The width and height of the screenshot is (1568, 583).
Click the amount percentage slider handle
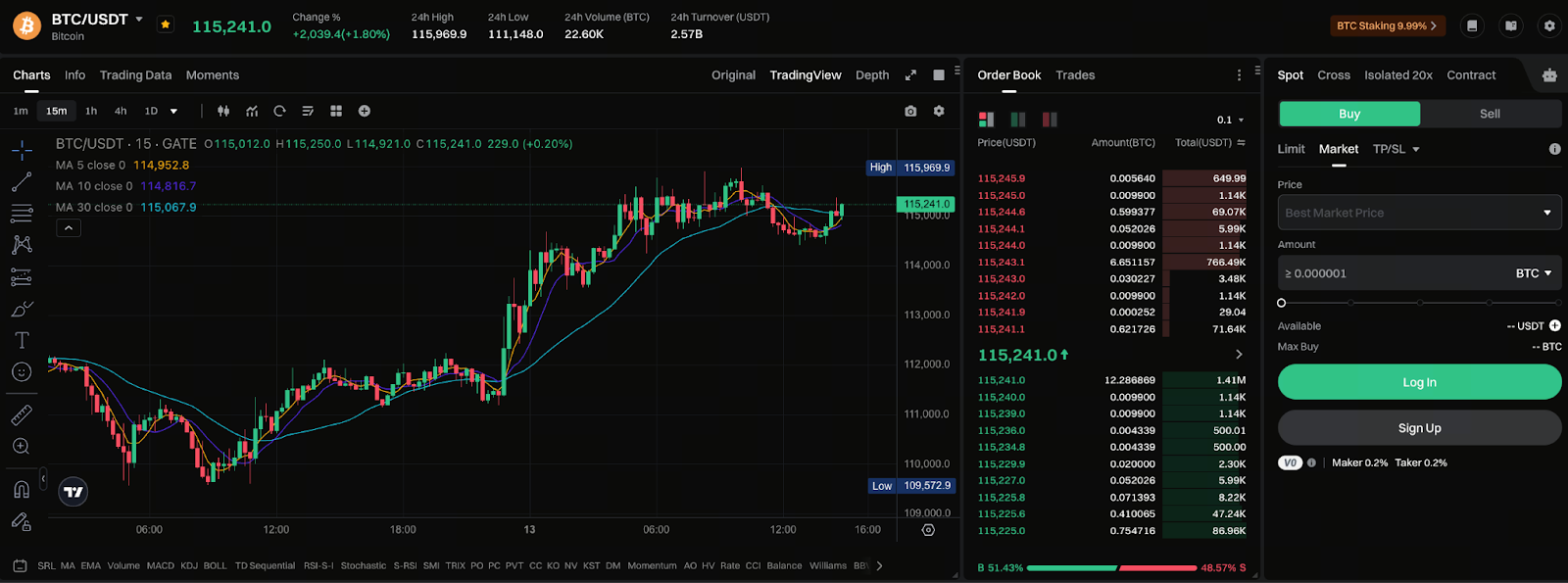pos(1282,303)
